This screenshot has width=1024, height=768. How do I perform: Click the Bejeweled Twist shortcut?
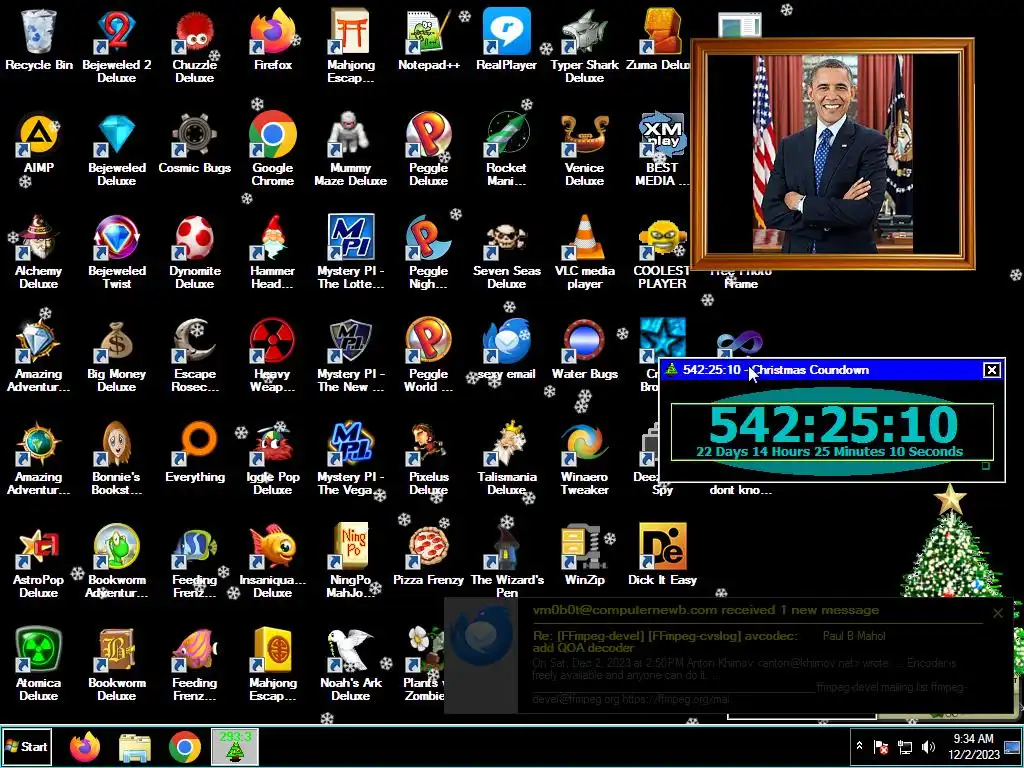[116, 251]
